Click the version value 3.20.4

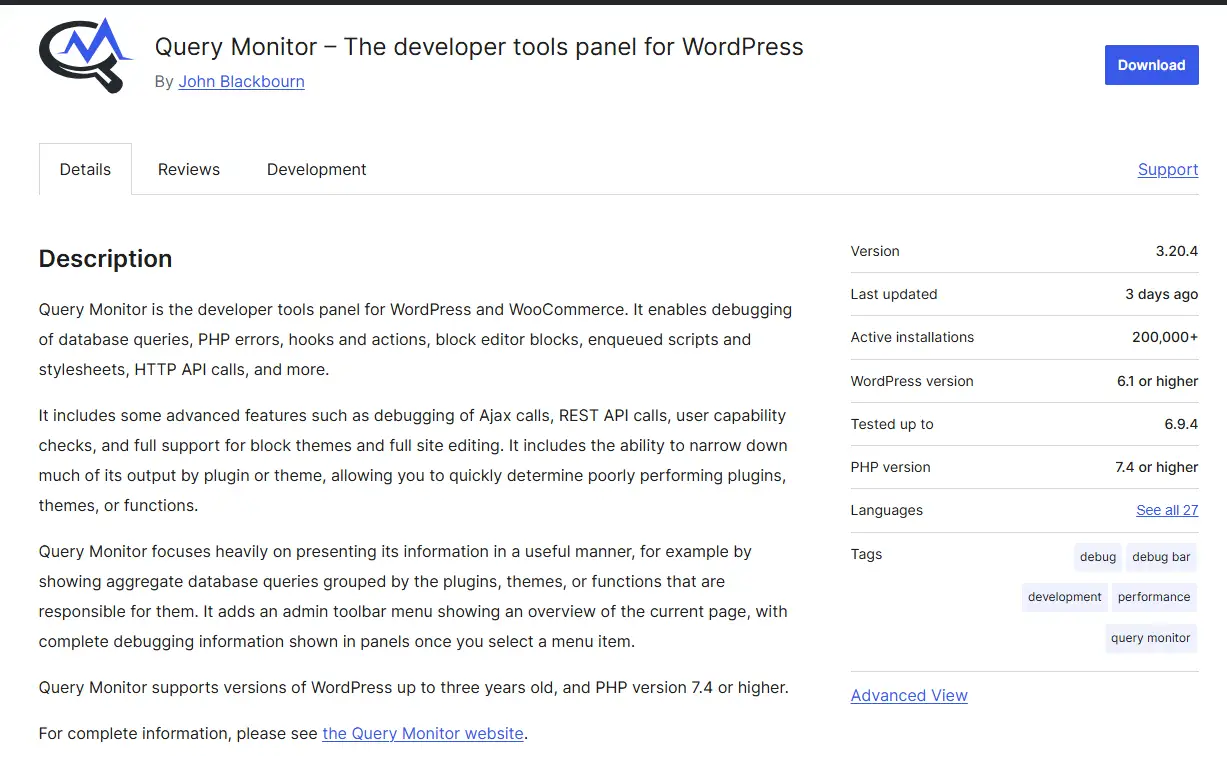coord(1177,251)
